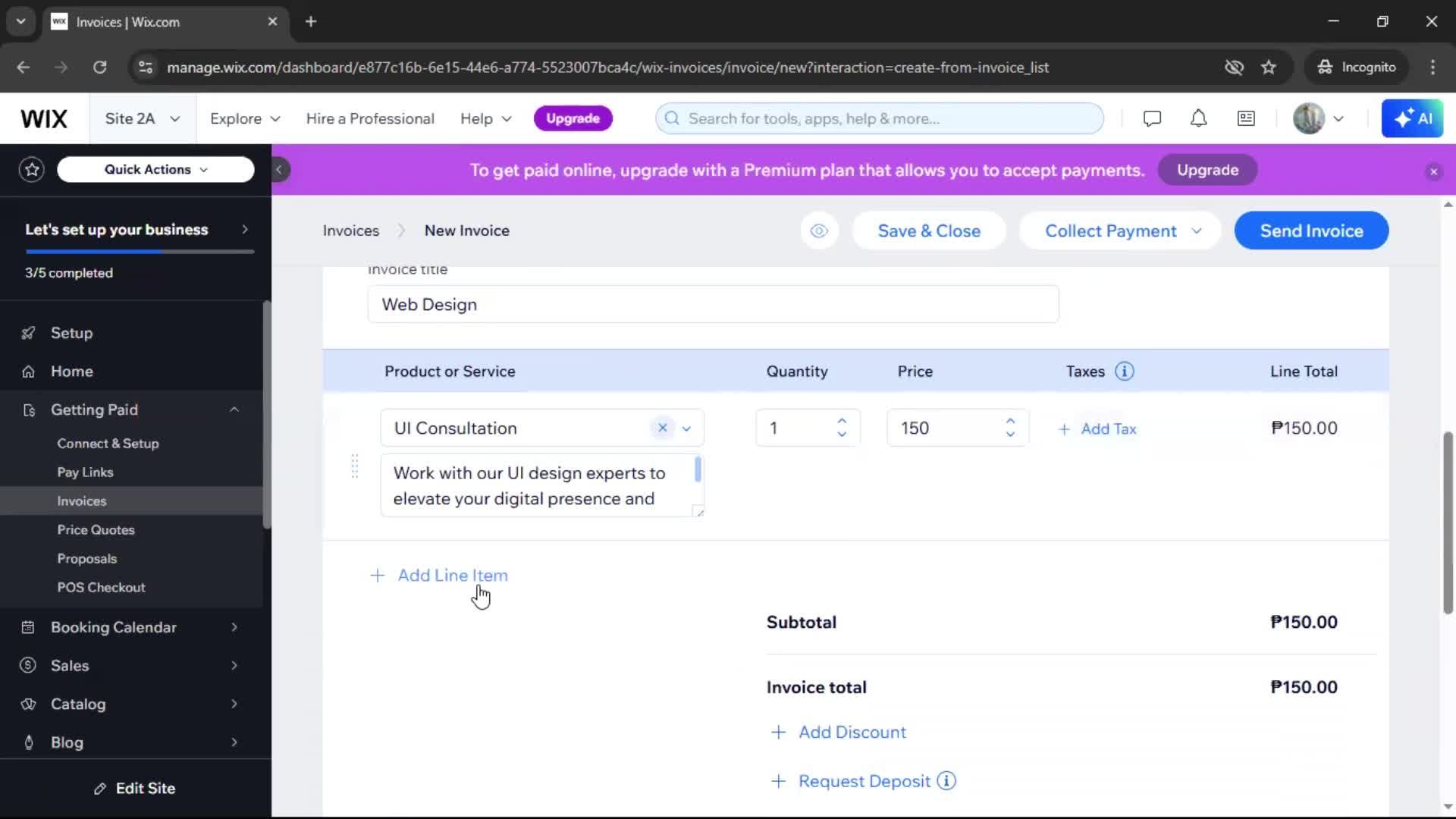Grab the line item drag handle
Image resolution: width=1456 pixels, height=819 pixels.
click(x=354, y=466)
